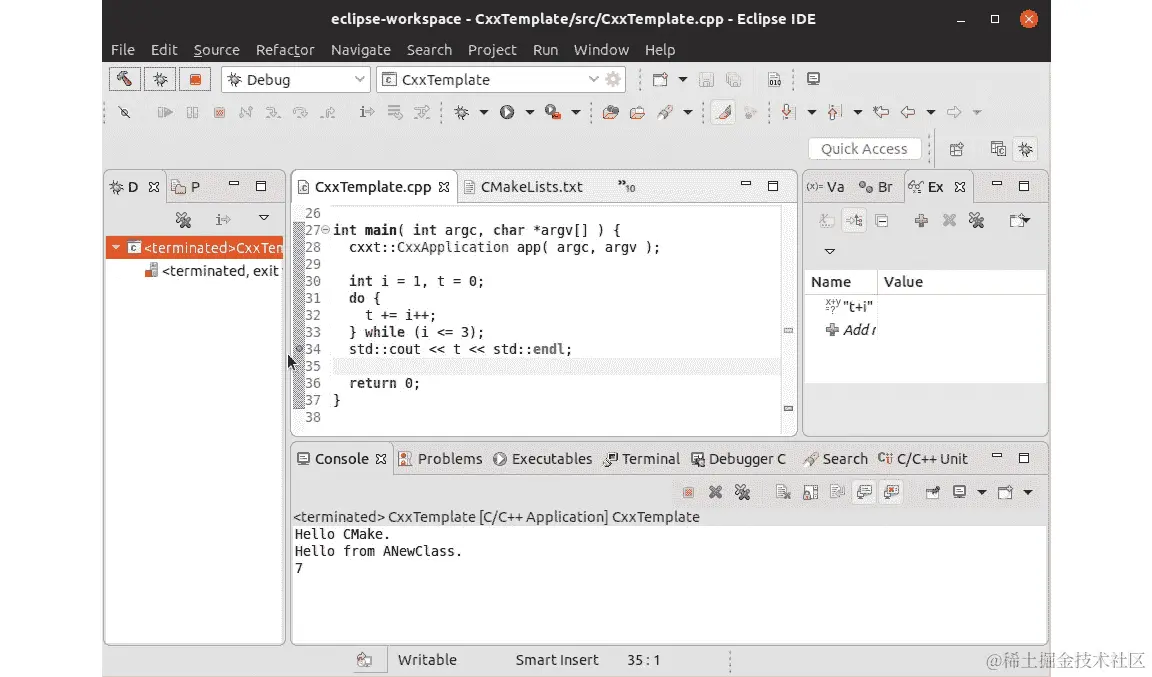Click the Add new expression plus icon
Viewport: 1152px width, 677px height.
pos(921,220)
